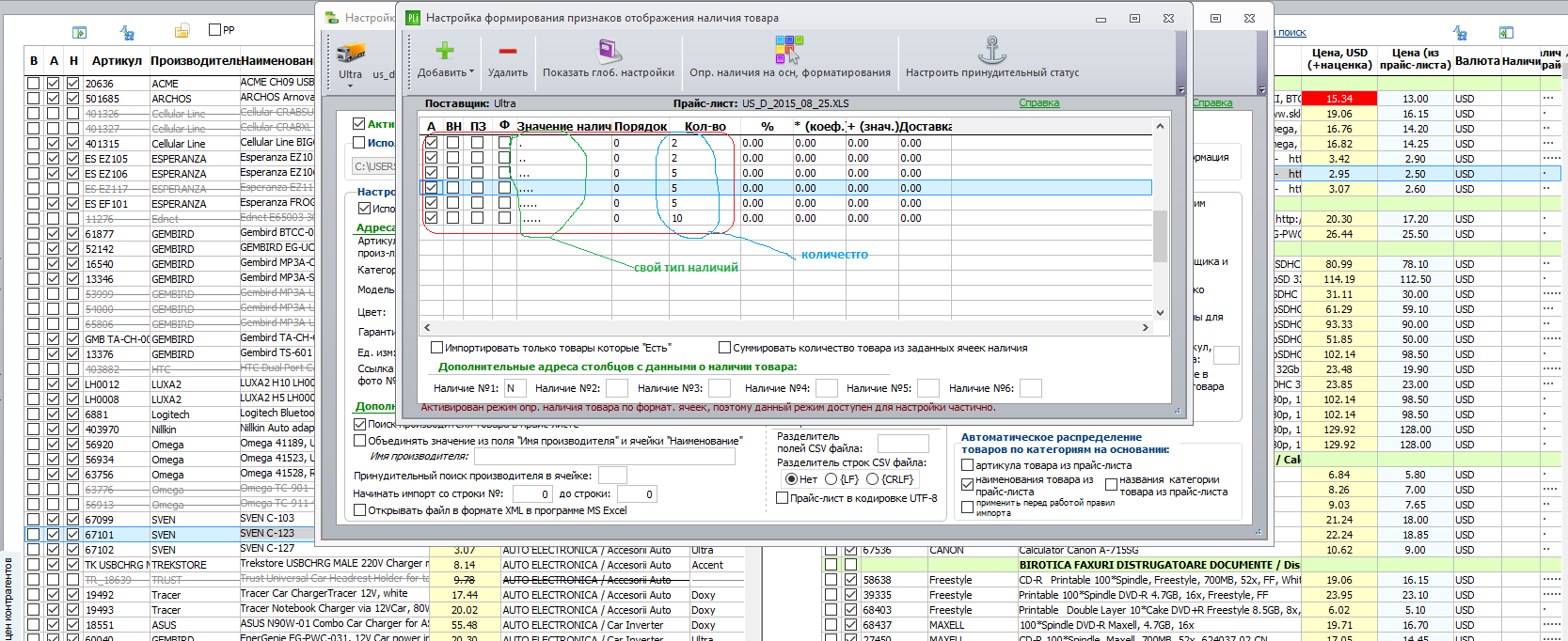Toggle H checkbox for article 20636
Viewport: 1568px width, 641px height.
coord(73,84)
